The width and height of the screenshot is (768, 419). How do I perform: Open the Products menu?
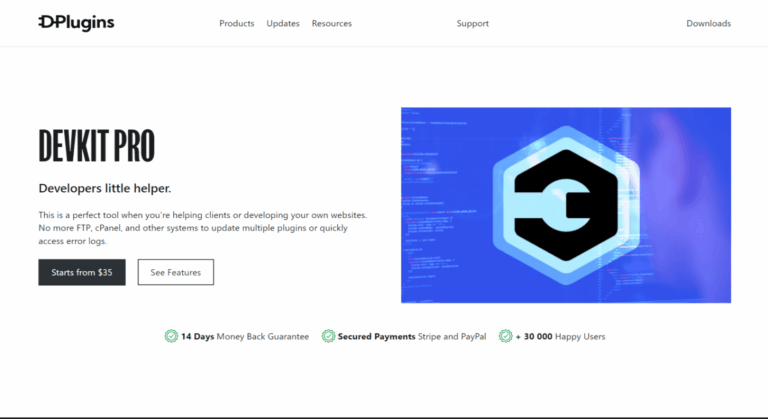coord(237,24)
